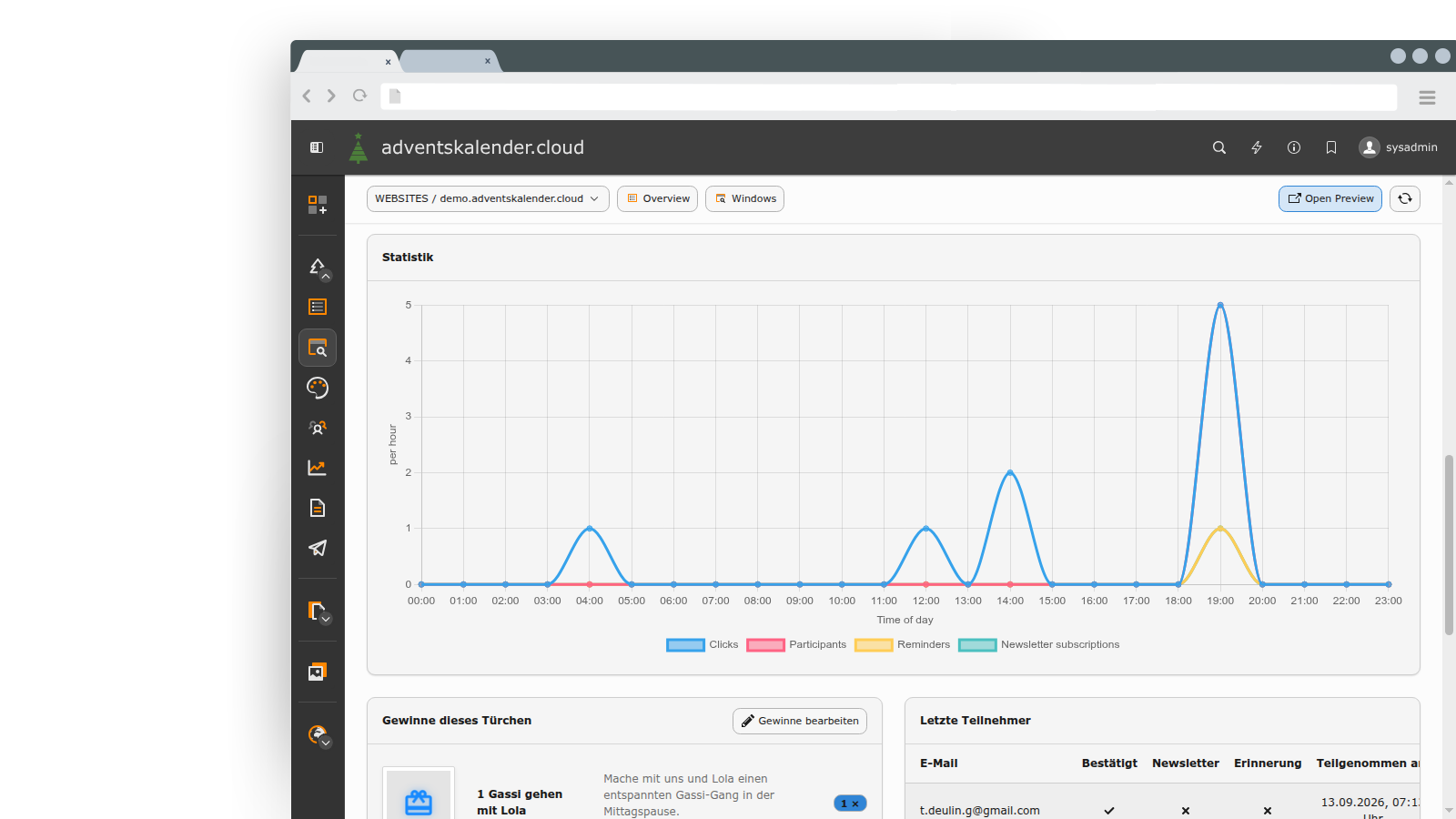
Task: Open the search magnifier in the header
Action: (1219, 147)
